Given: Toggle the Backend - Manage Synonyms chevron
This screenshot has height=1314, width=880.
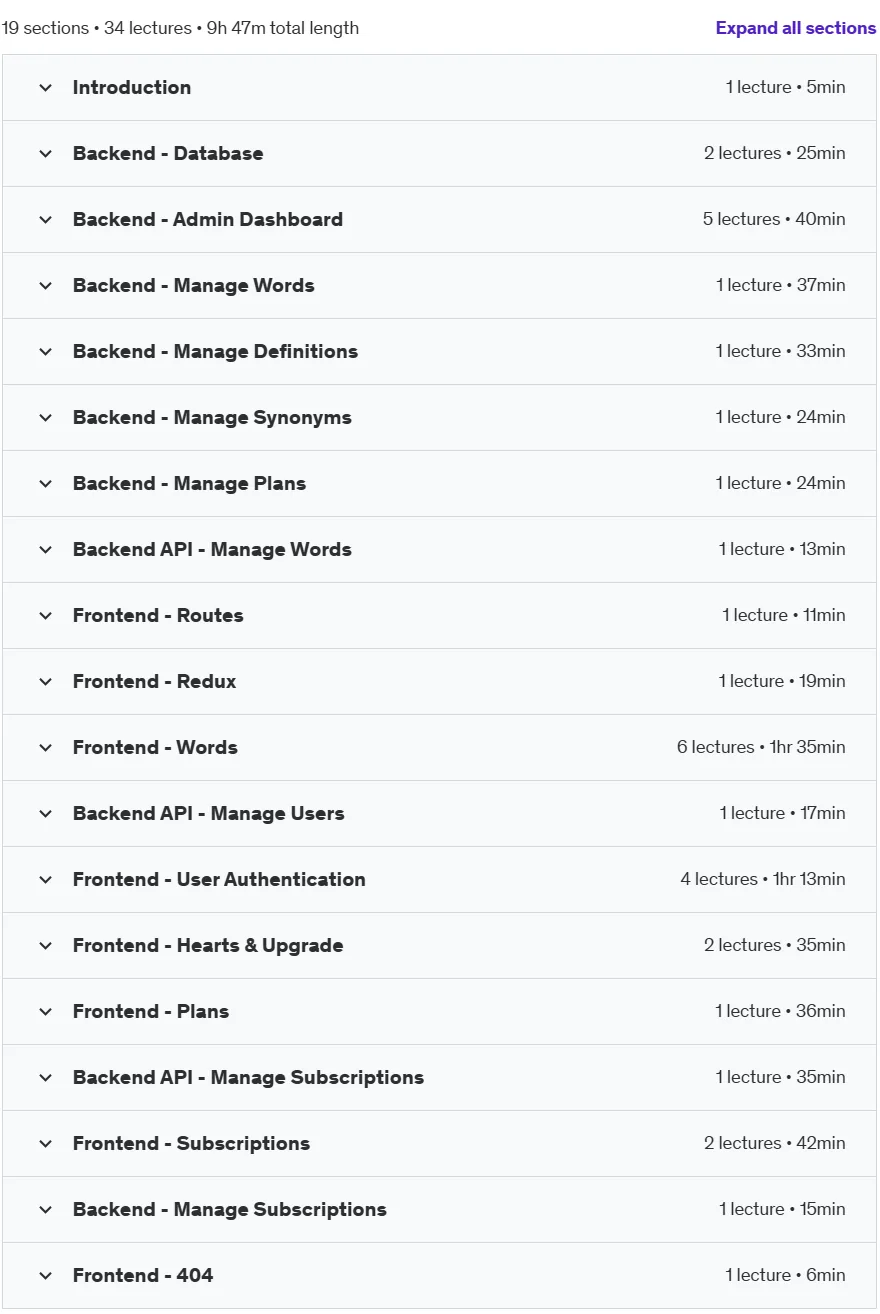Looking at the screenshot, I should 45,418.
